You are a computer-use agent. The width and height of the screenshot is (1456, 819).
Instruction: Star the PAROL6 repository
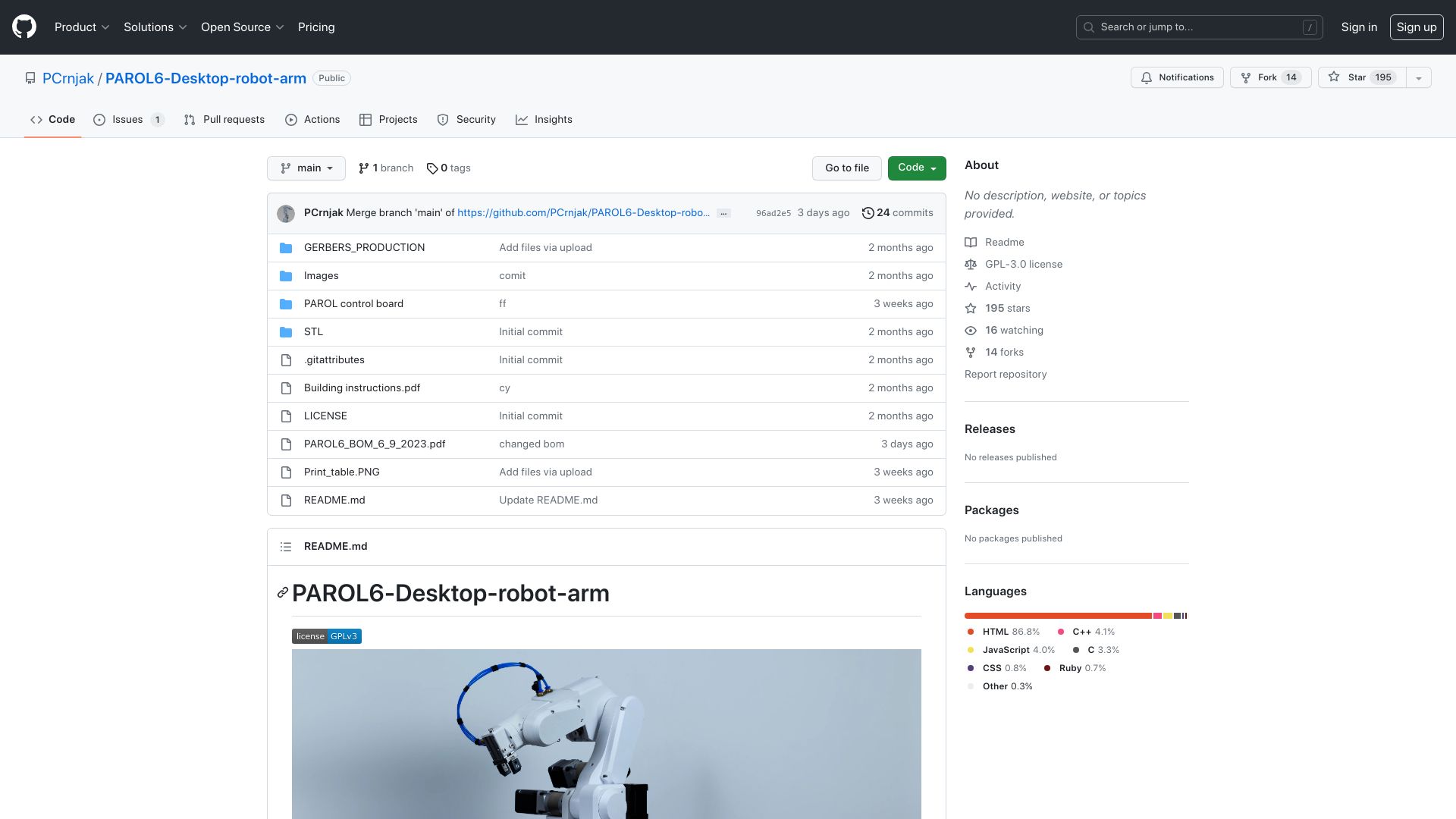tap(1362, 77)
